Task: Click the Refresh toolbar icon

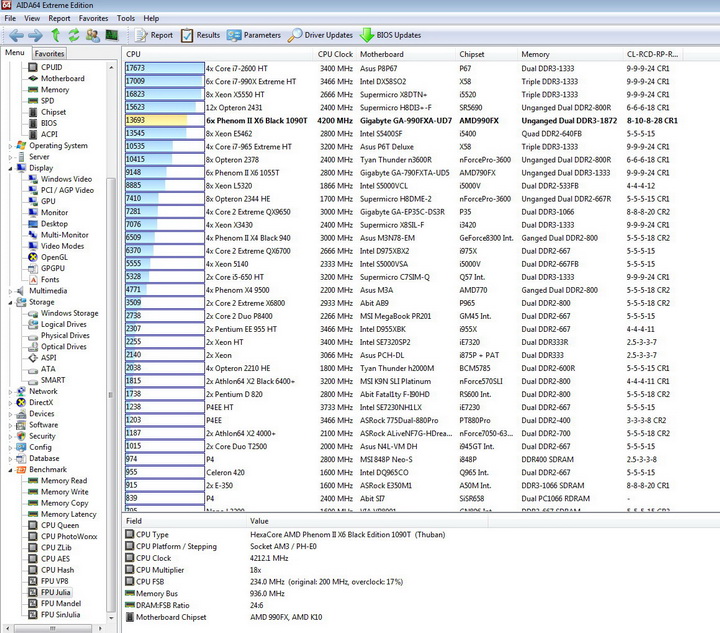Action: coord(74,35)
